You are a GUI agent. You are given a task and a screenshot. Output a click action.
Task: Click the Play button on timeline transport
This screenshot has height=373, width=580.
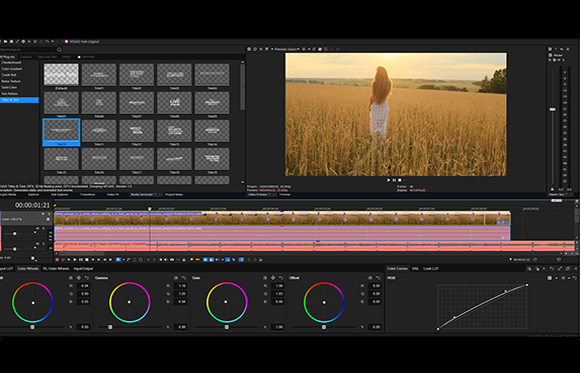pyautogui.click(x=75, y=260)
